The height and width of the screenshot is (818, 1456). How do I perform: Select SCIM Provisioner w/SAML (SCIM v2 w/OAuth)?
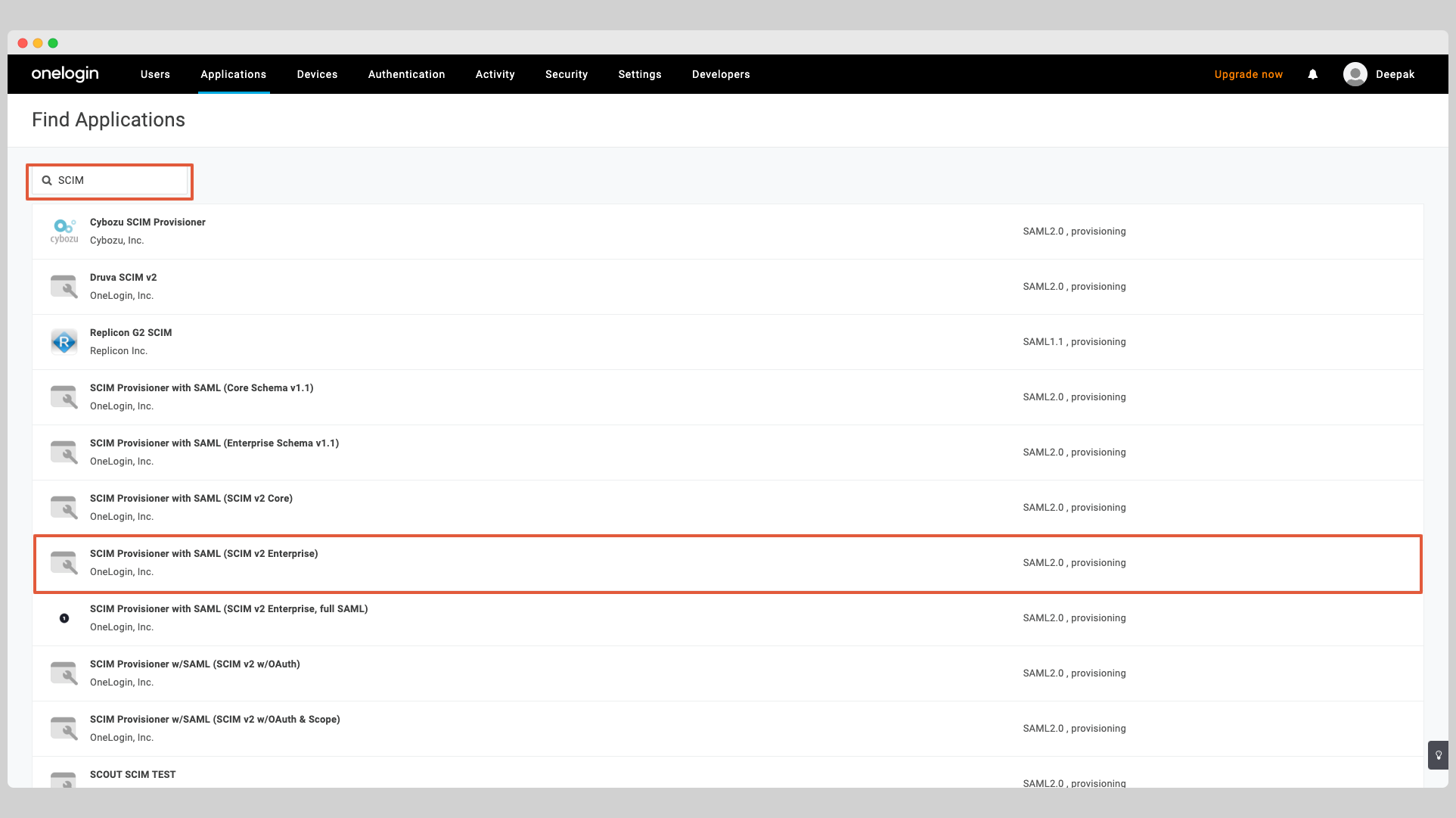point(194,664)
